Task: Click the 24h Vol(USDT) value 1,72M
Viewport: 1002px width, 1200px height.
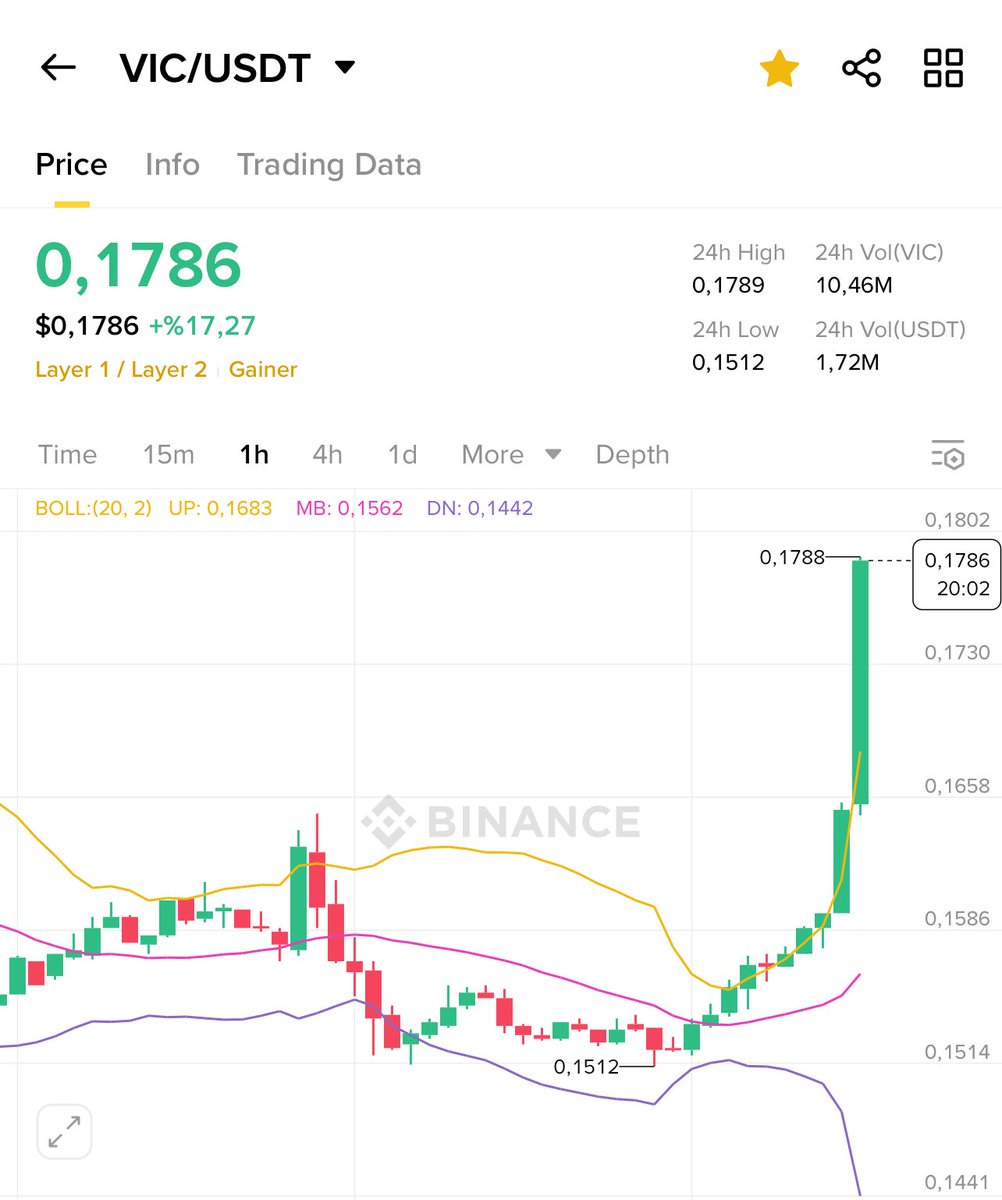Action: [848, 362]
